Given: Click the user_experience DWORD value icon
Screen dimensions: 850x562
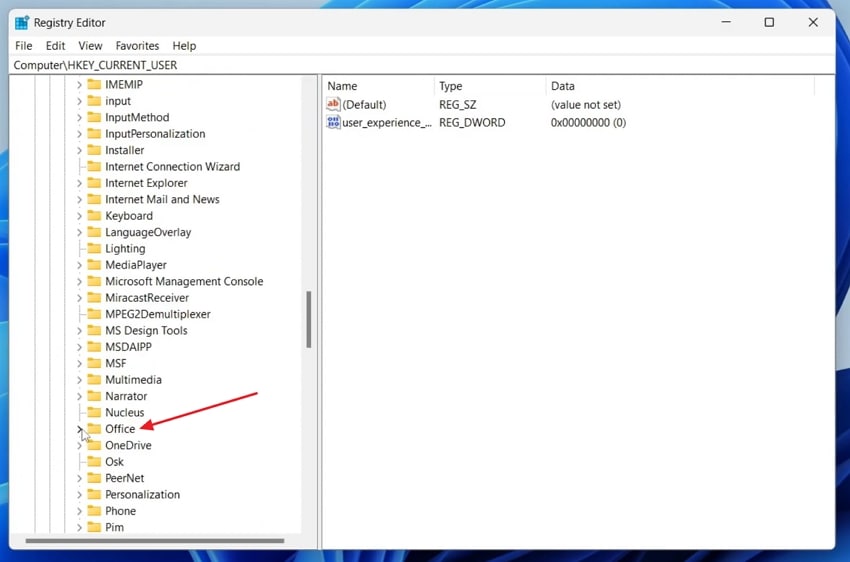Looking at the screenshot, I should pos(333,122).
